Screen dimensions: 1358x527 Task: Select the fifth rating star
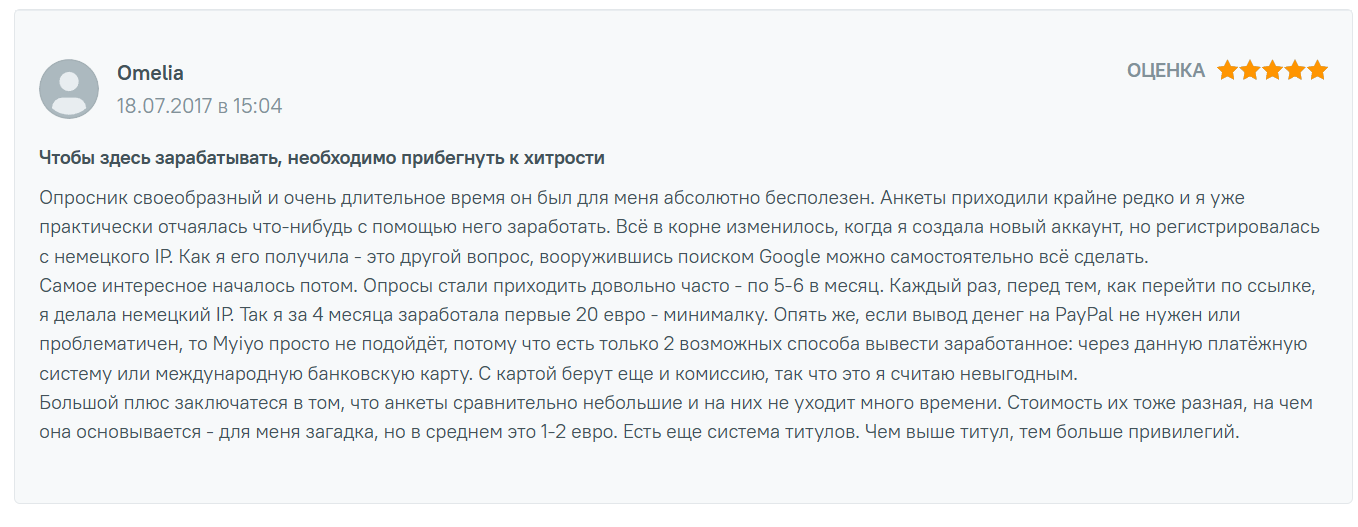tap(1318, 71)
